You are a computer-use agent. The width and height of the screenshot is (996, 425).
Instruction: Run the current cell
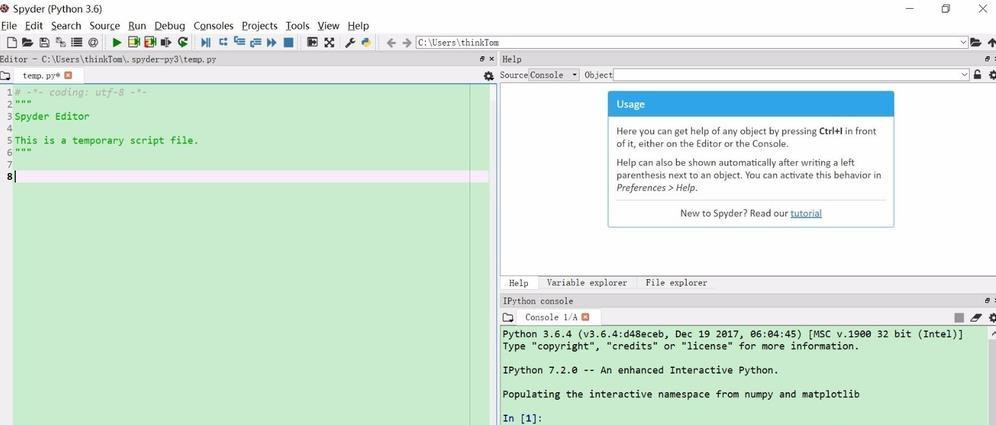[x=134, y=43]
